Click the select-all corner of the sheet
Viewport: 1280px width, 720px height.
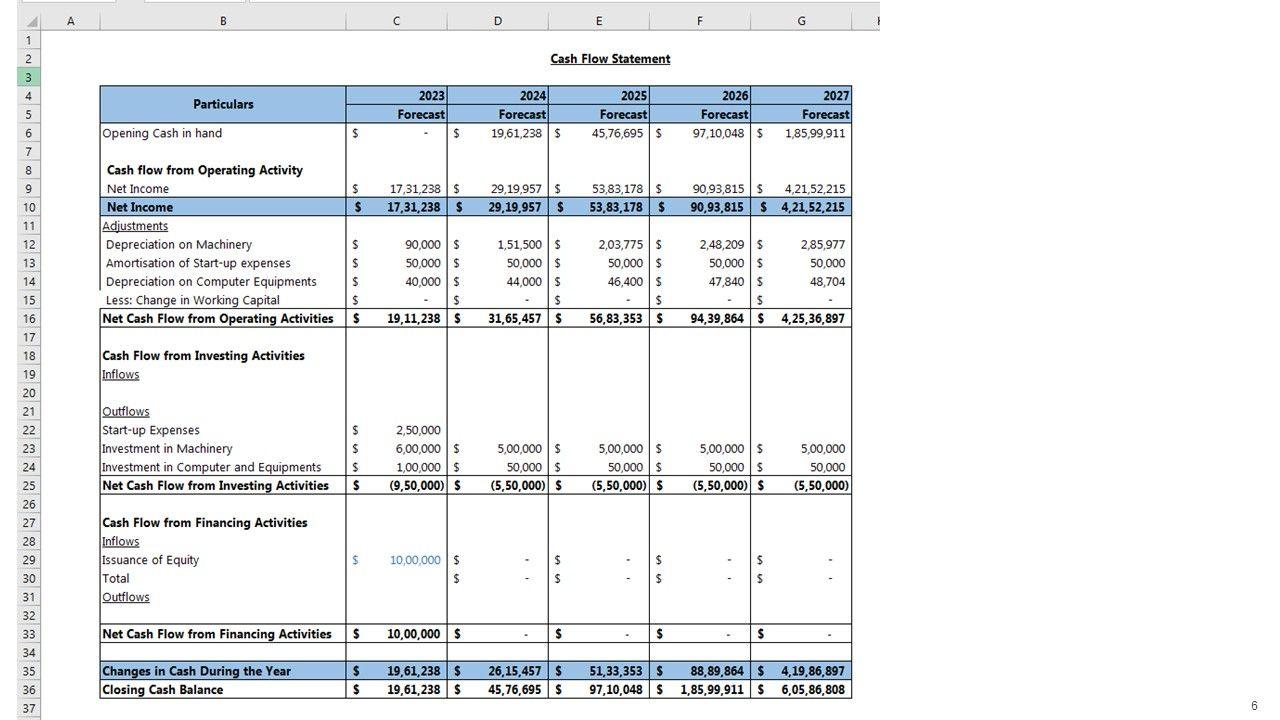pos(29,21)
